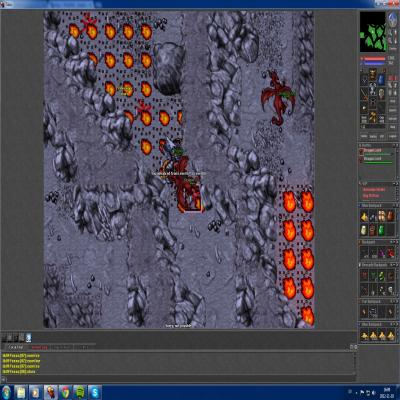Open the Options button
The width and height of the screenshot is (400, 400).
click(x=392, y=119)
